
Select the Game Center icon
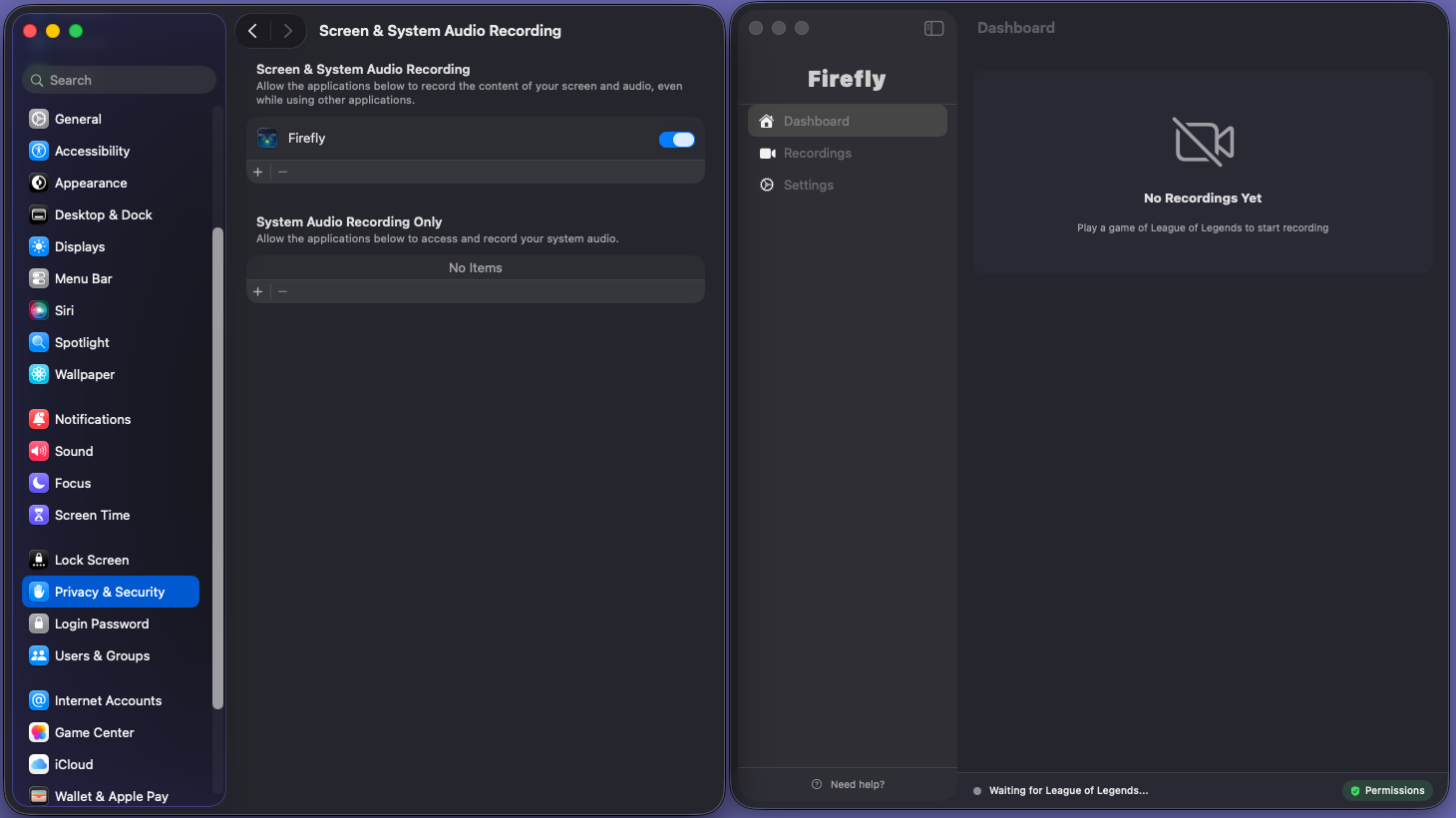[39, 732]
